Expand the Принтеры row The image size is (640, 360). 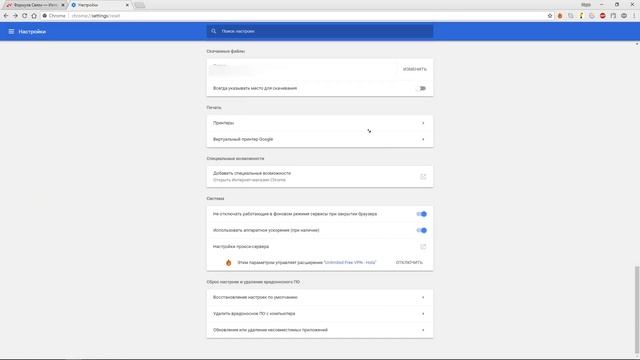(320, 123)
